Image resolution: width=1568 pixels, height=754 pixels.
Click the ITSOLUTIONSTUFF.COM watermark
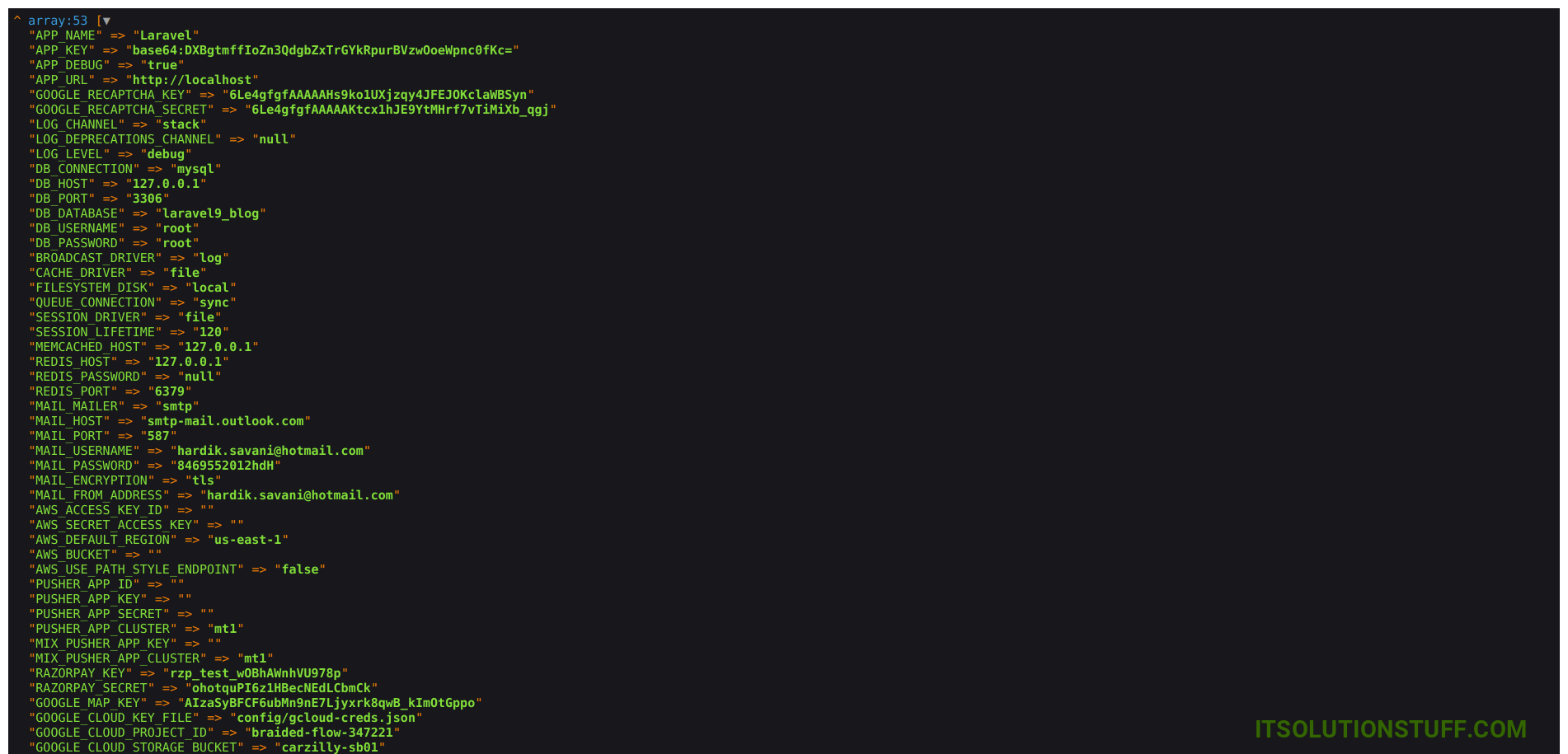pos(1390,729)
